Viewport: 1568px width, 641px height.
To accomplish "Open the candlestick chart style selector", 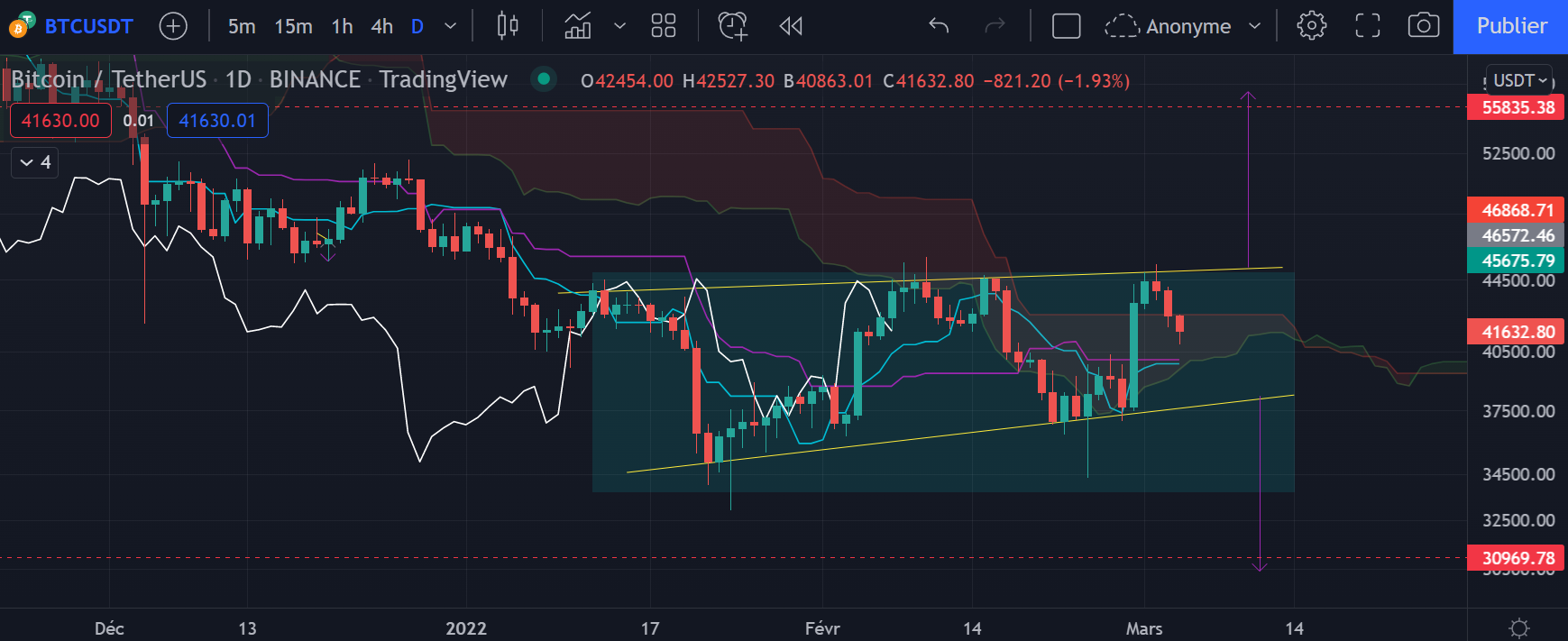I will click(508, 26).
